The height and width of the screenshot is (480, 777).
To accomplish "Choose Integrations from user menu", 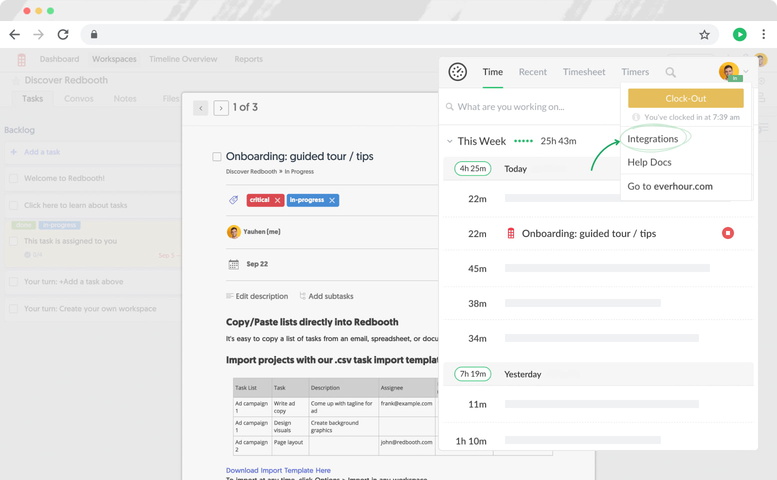I will [652, 139].
